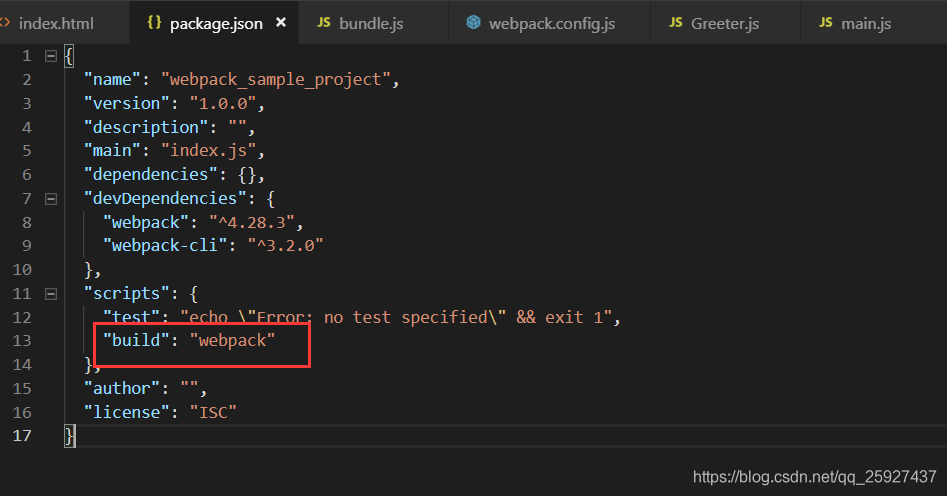Image resolution: width=947 pixels, height=496 pixels.
Task: Click the "webpack" key on line 8
Action: [146, 223]
